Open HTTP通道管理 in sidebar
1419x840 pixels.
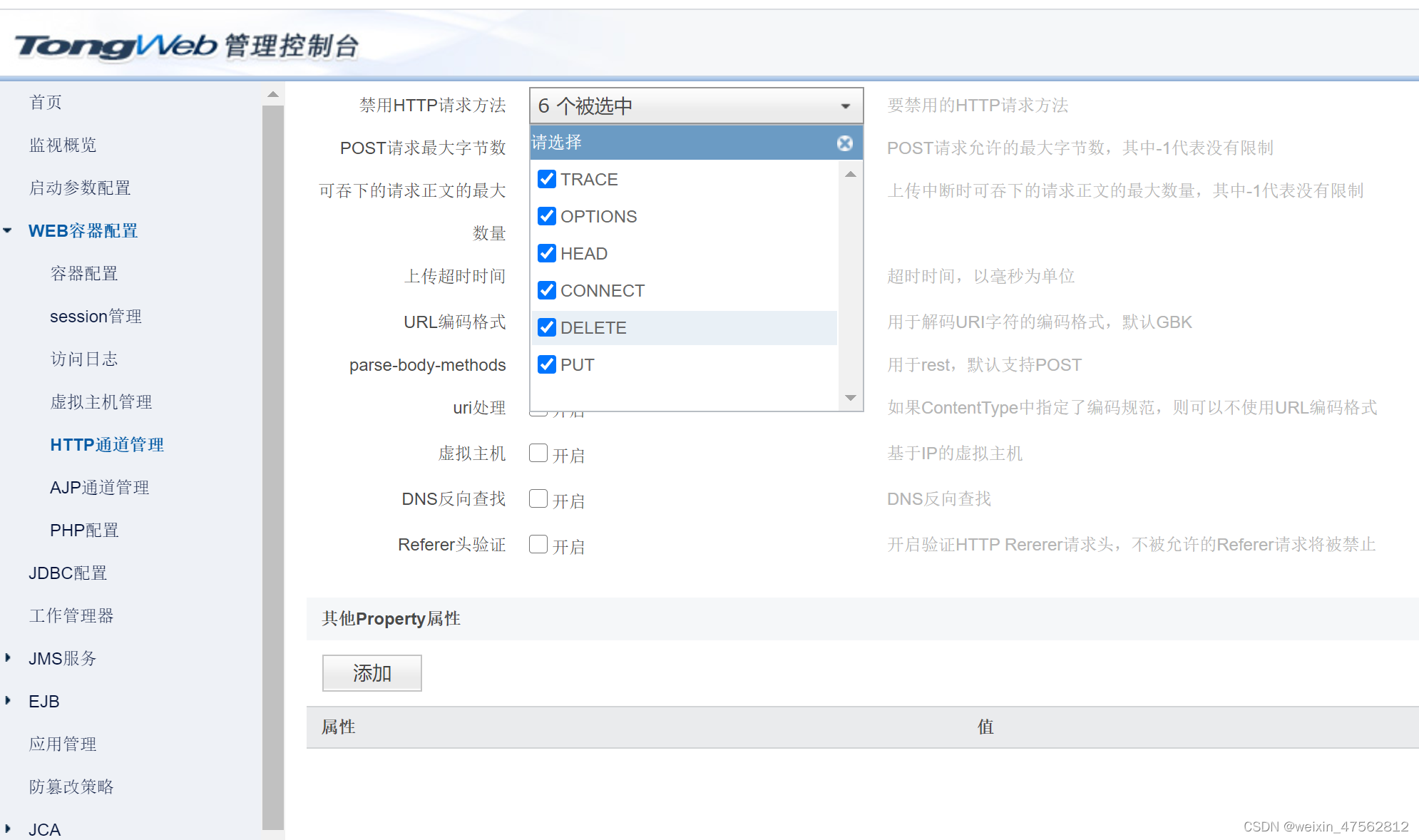pyautogui.click(x=107, y=445)
